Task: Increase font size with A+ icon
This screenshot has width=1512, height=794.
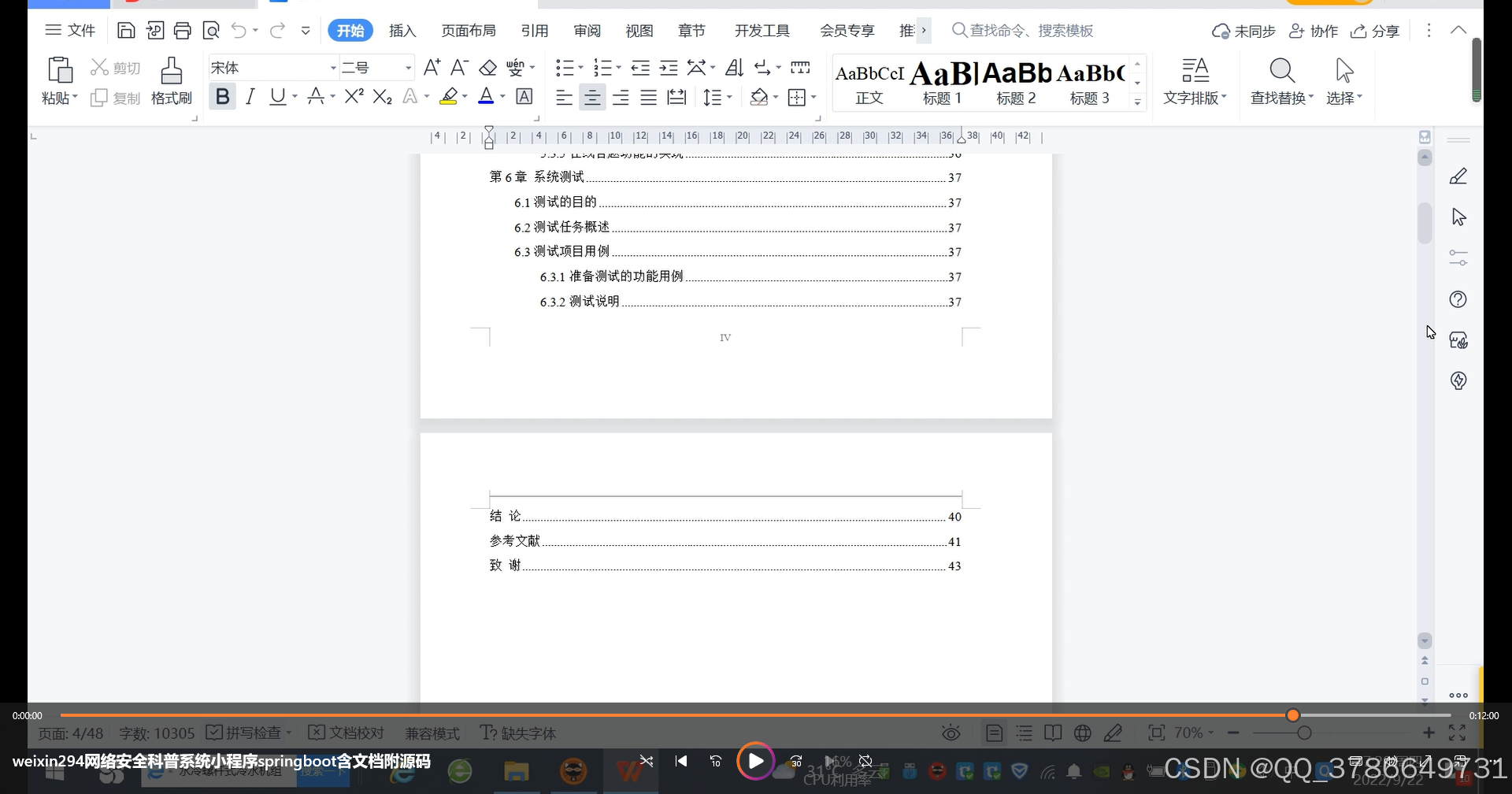Action: (x=432, y=68)
